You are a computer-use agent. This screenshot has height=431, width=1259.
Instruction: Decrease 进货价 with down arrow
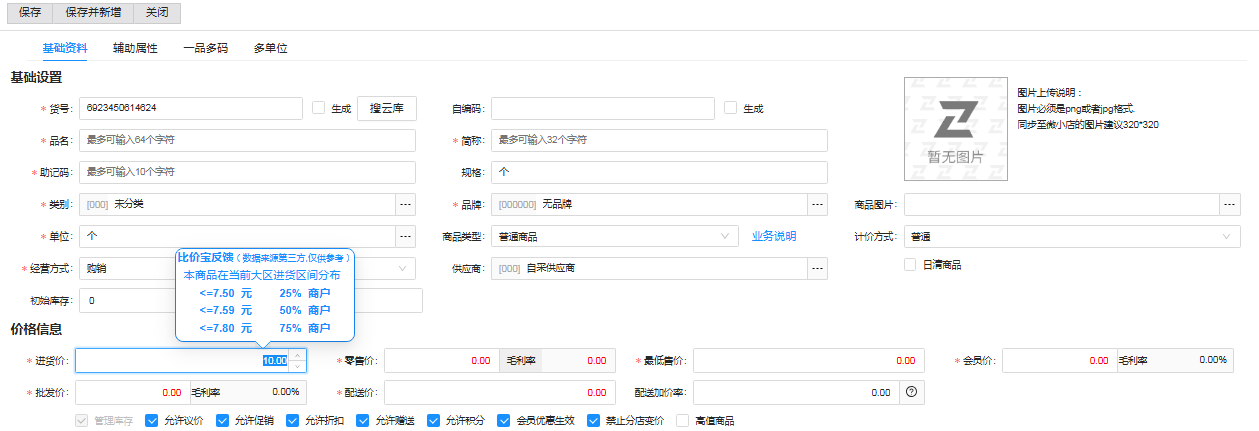298,366
